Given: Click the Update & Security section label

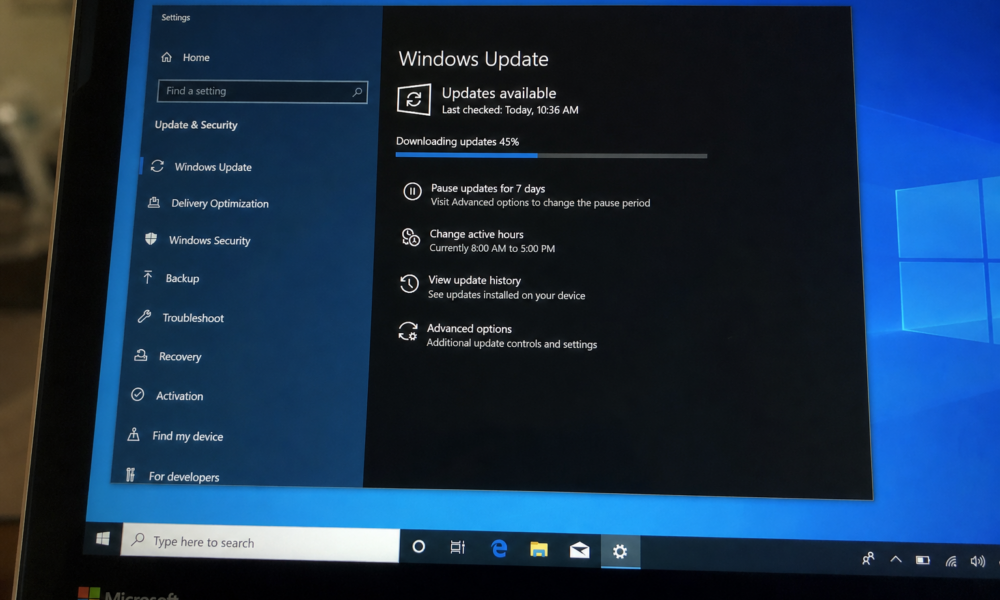Looking at the screenshot, I should click(x=196, y=125).
